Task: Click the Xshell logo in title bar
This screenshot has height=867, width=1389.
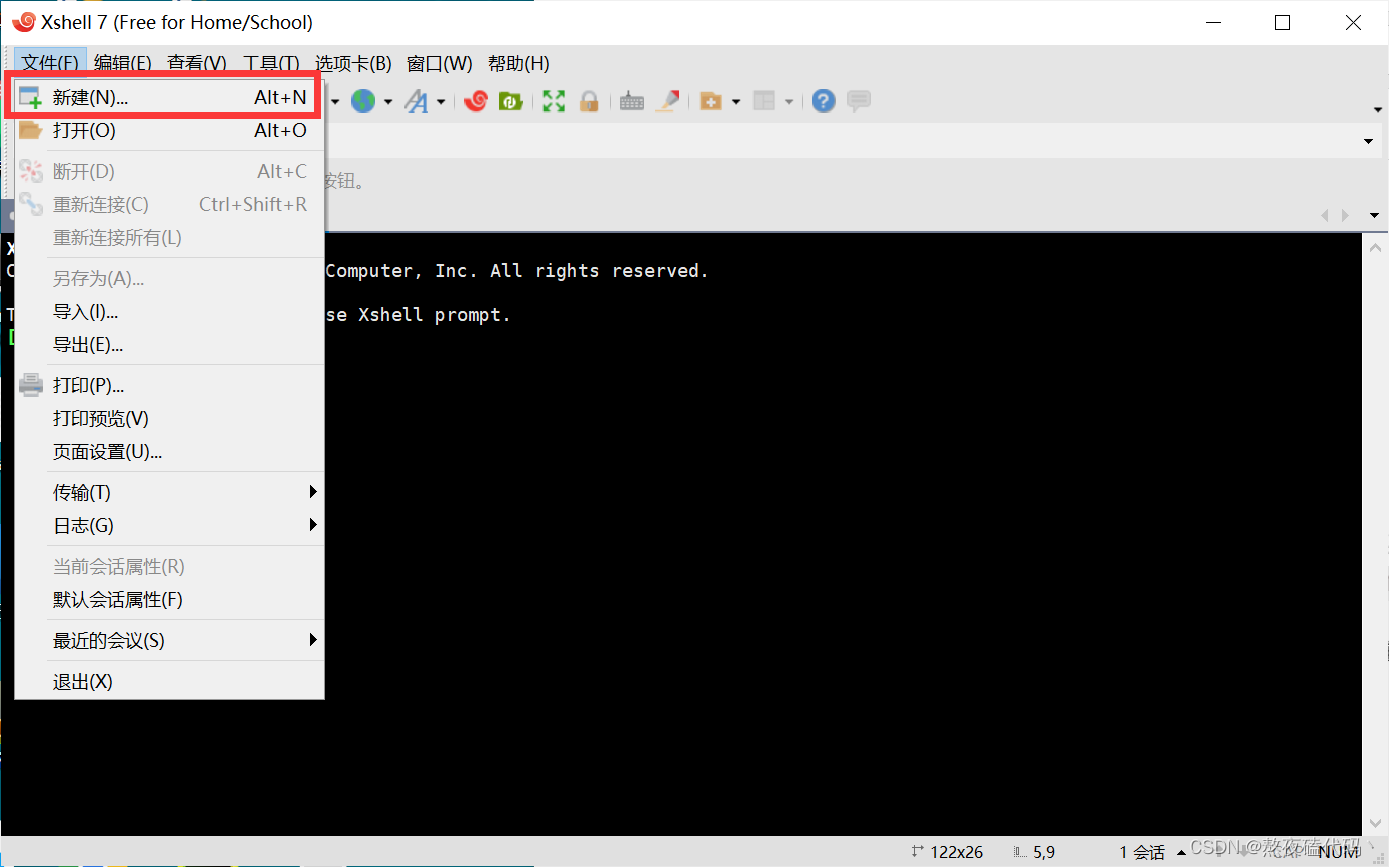Action: point(23,22)
